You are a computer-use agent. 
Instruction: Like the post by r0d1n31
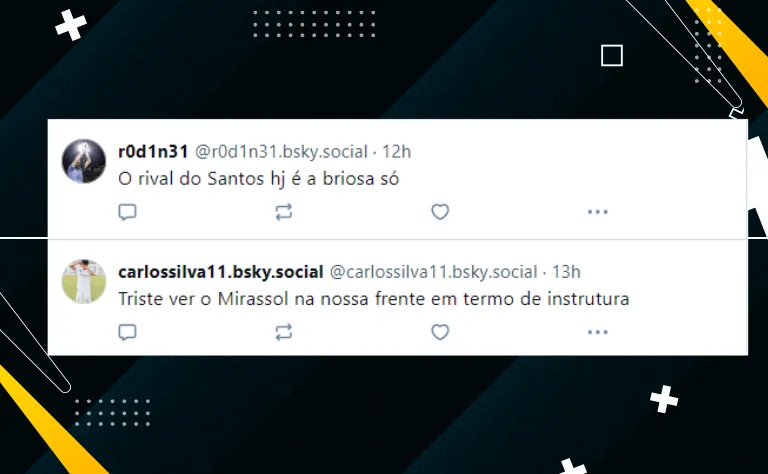(x=440, y=212)
